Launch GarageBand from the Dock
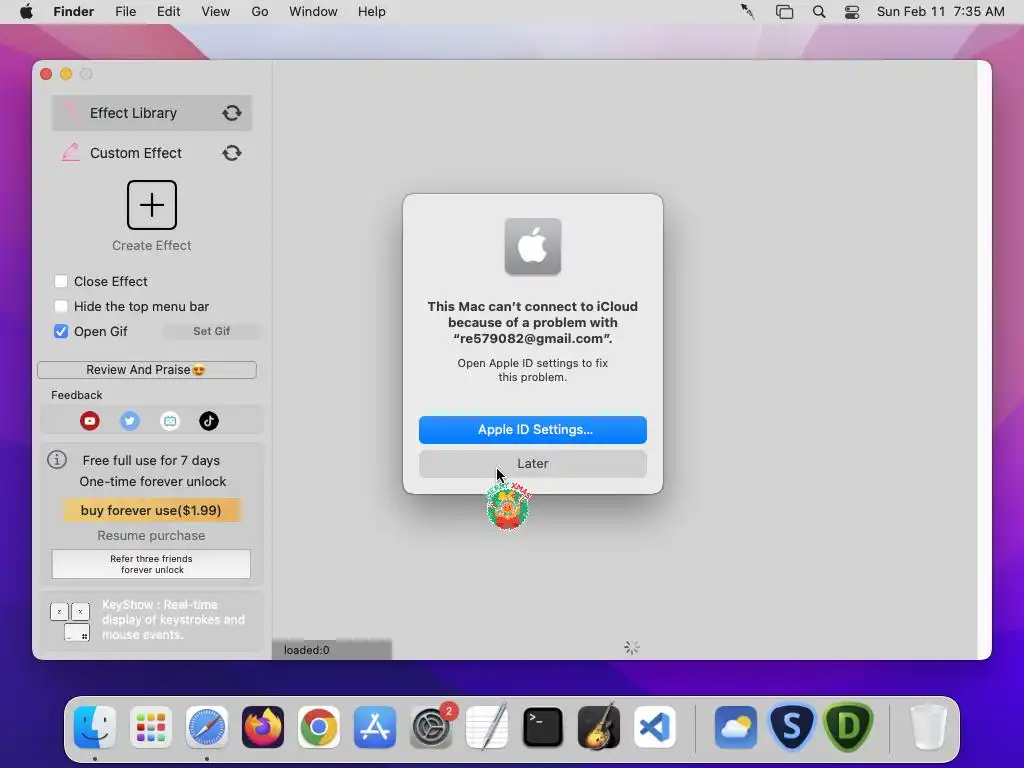The width and height of the screenshot is (1024, 768). coord(599,727)
